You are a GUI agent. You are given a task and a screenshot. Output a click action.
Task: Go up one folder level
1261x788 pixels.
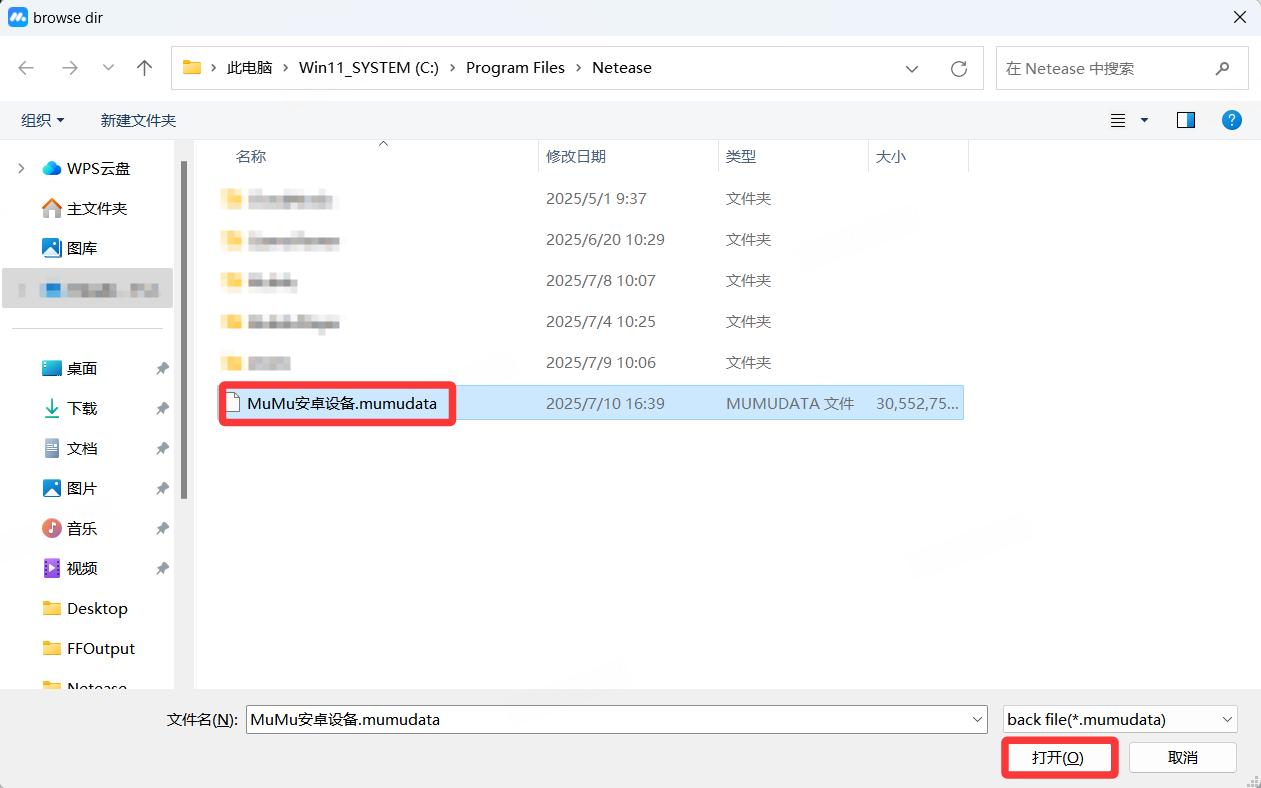click(x=144, y=68)
